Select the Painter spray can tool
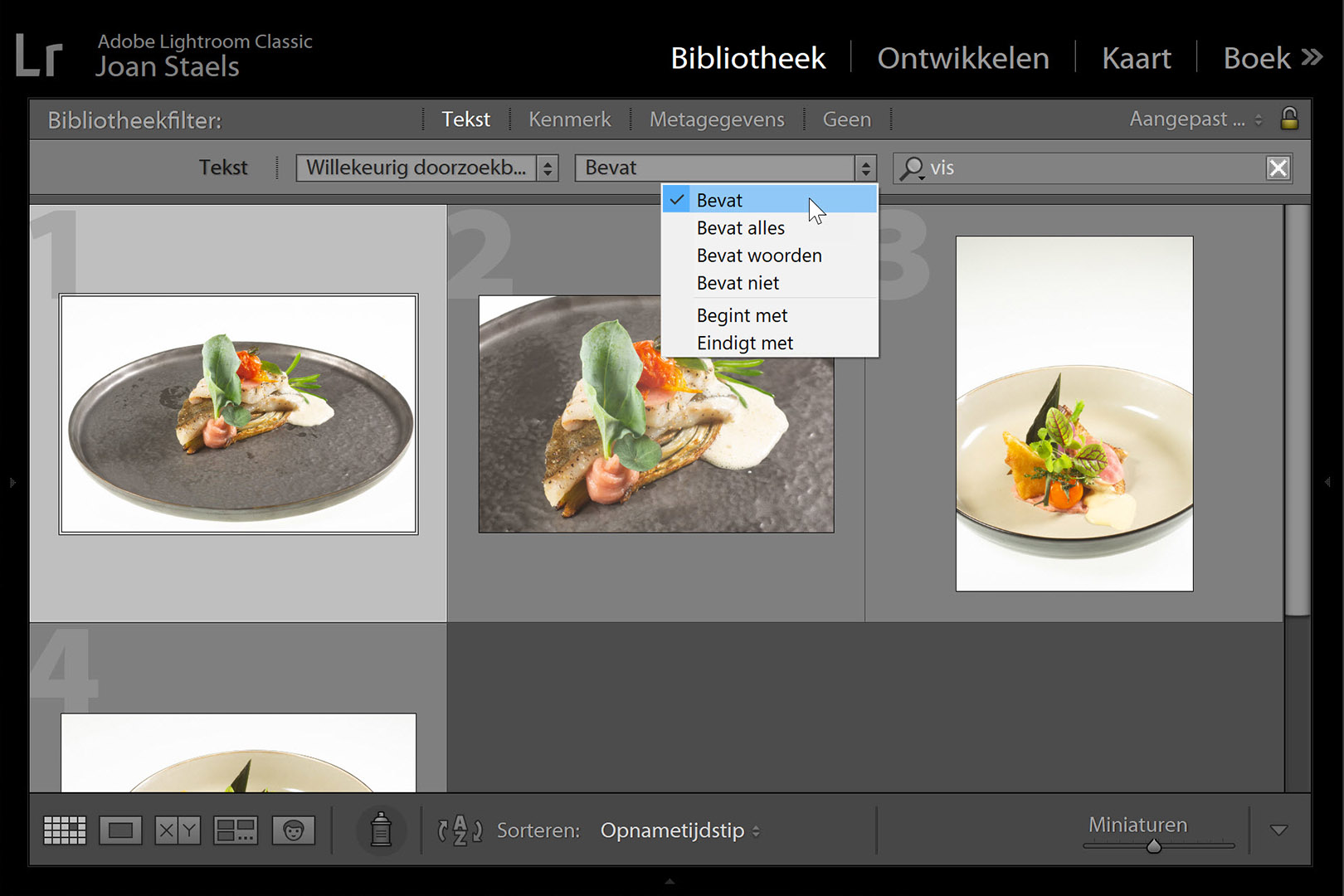1344x896 pixels. (x=381, y=830)
